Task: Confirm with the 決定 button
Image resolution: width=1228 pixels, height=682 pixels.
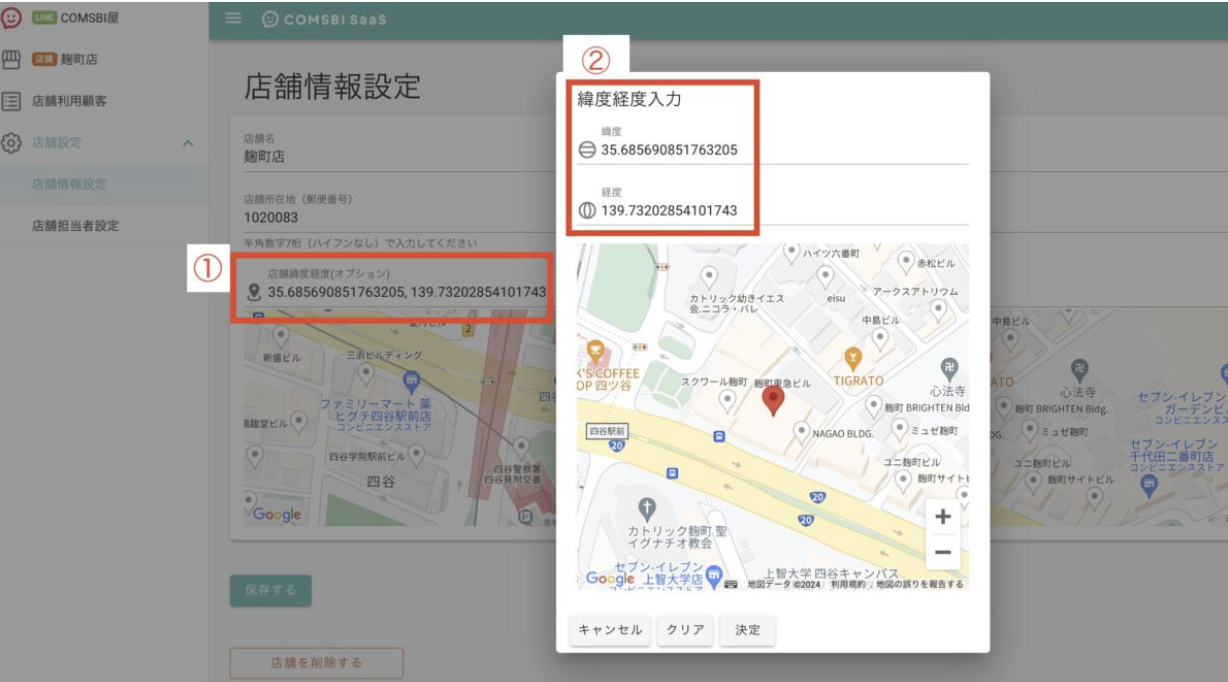Action: 747,630
